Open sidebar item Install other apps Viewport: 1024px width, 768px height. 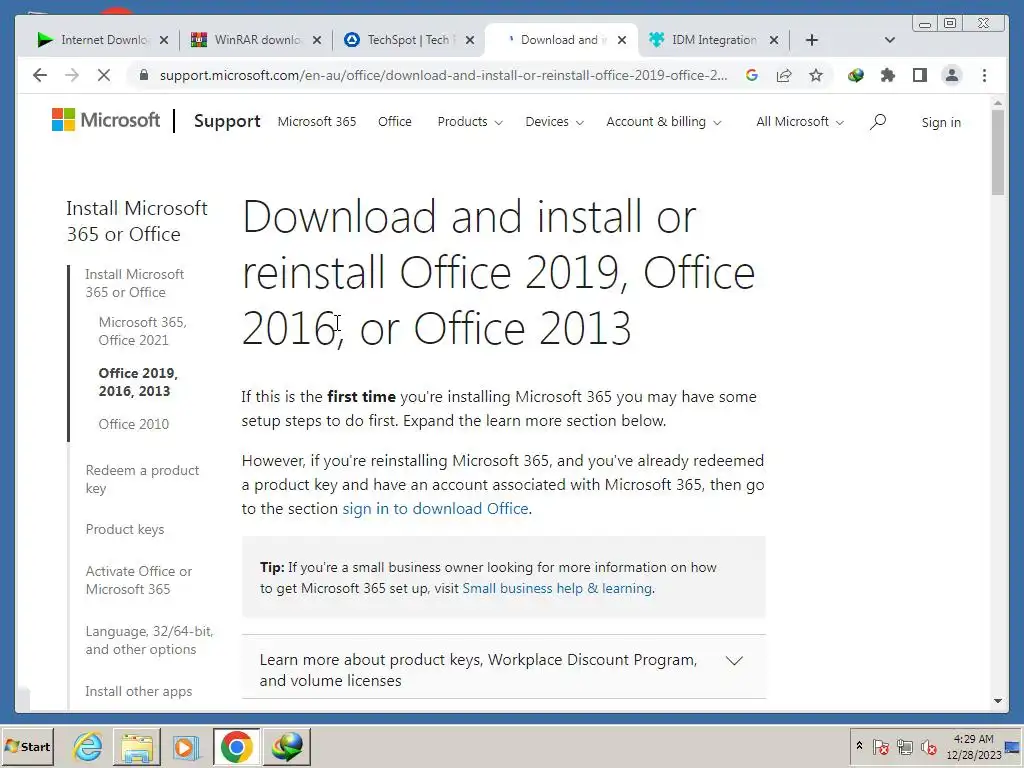[138, 690]
